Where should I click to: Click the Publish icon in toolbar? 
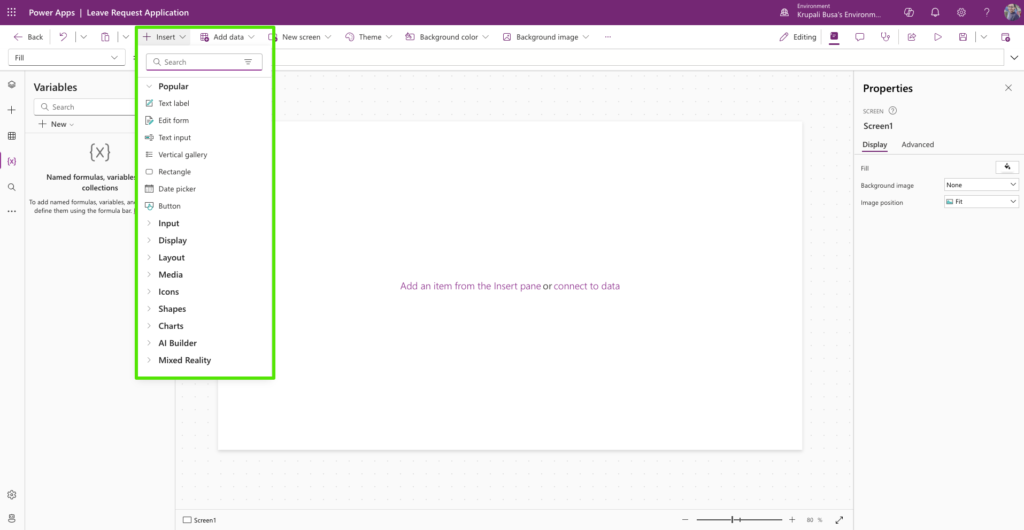point(1006,37)
